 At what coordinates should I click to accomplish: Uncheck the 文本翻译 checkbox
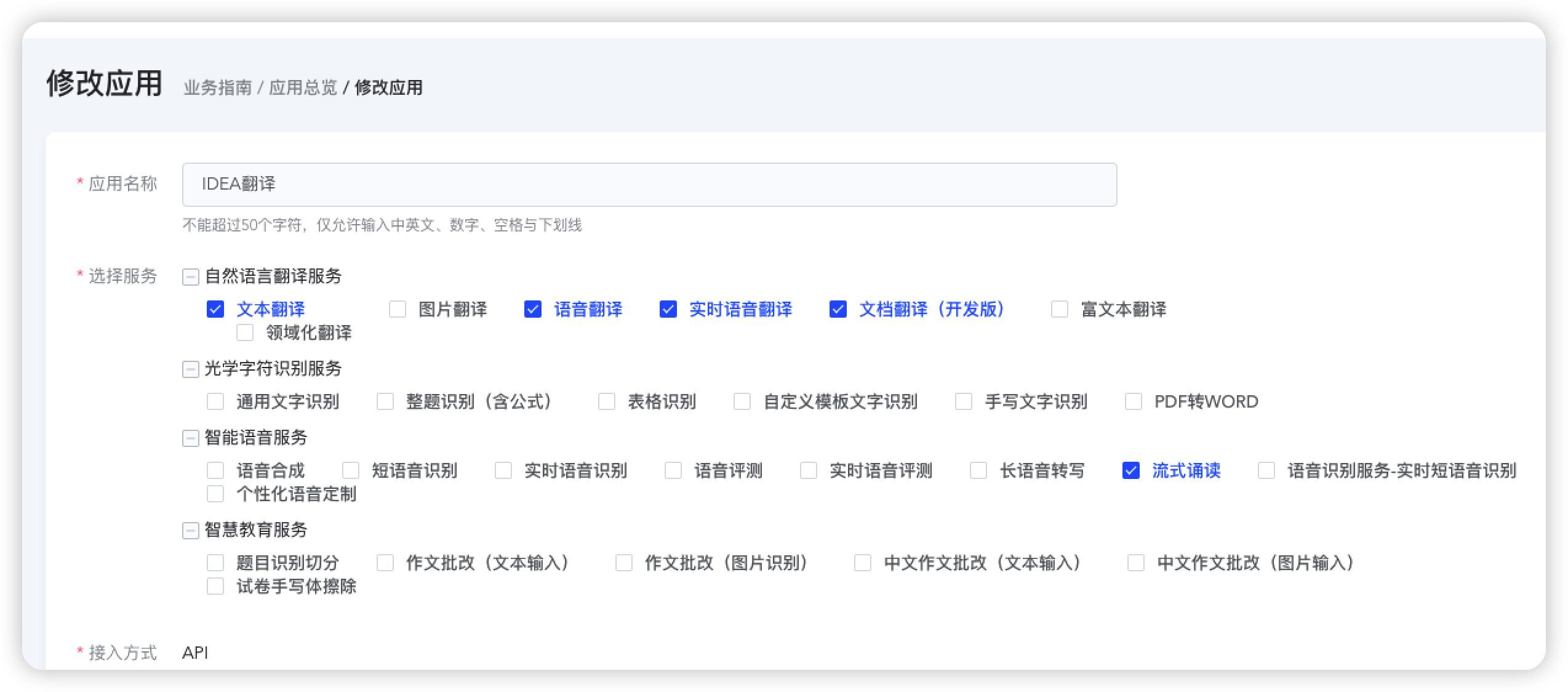(x=215, y=310)
